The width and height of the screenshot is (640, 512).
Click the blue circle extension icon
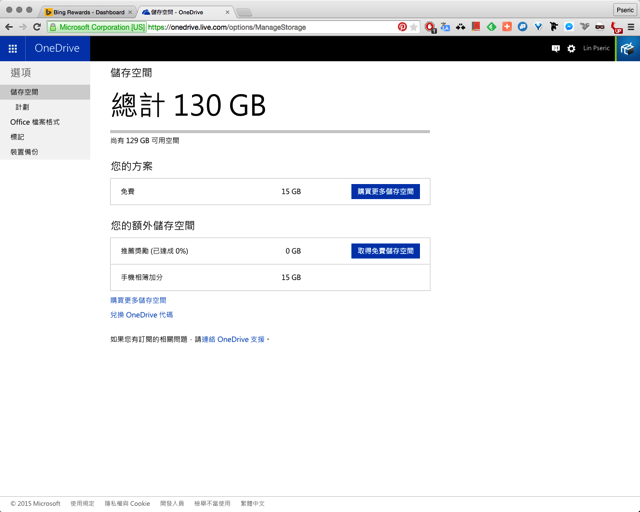[x=522, y=27]
